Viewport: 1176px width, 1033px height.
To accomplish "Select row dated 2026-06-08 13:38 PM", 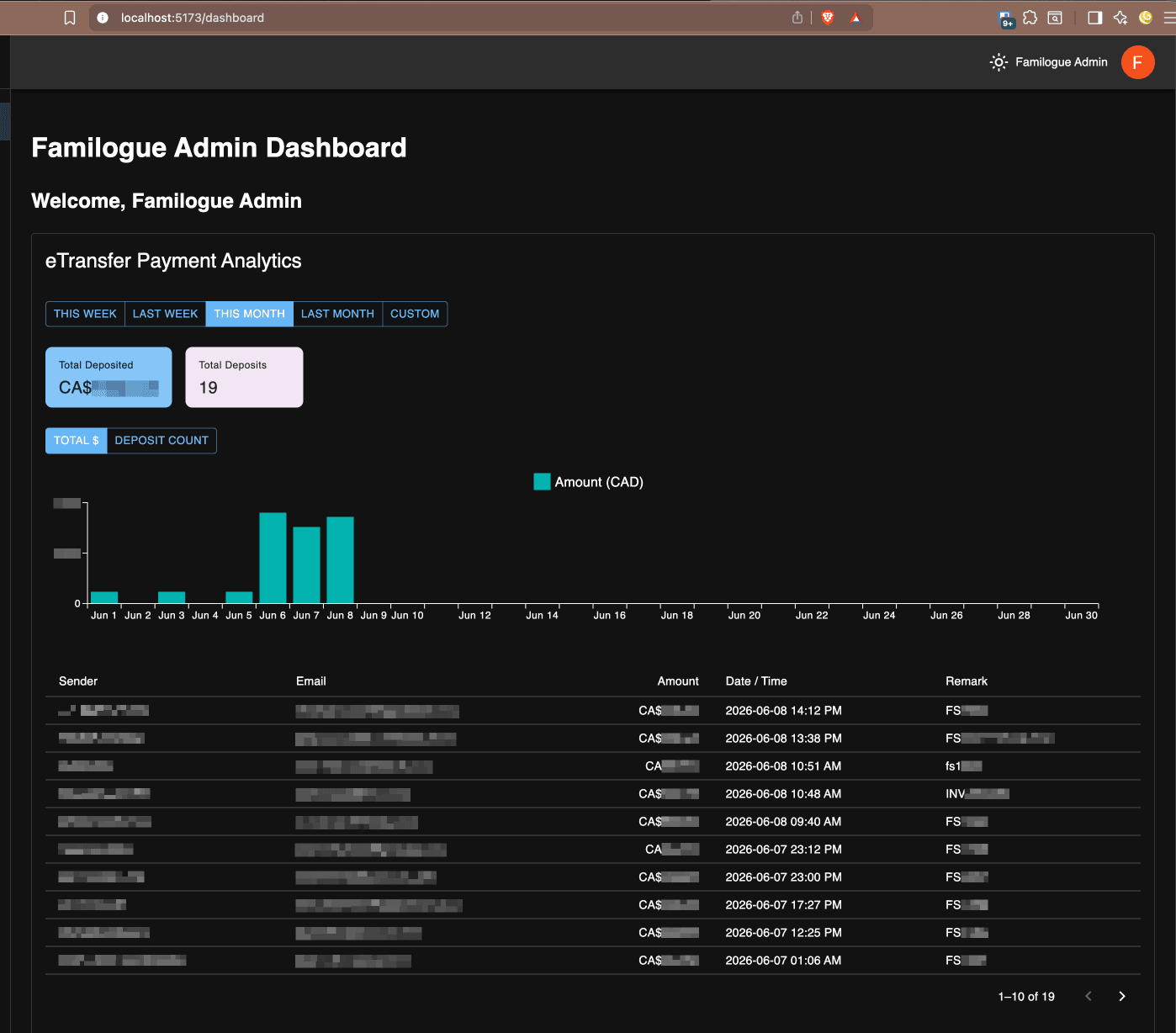I will point(593,739).
